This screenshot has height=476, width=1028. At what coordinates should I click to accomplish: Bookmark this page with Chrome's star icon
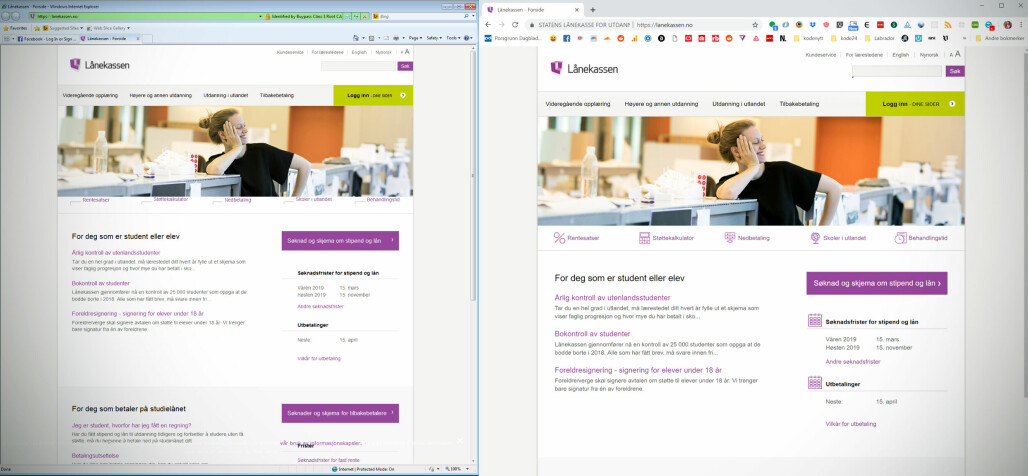tap(755, 25)
